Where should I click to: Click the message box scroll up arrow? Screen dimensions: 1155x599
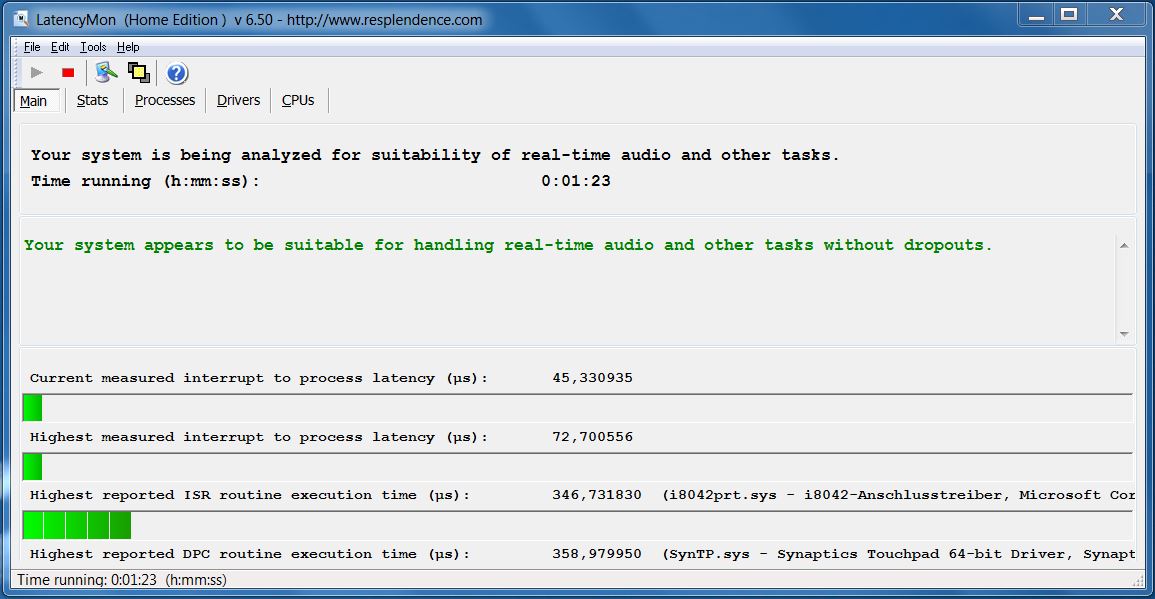(1124, 246)
